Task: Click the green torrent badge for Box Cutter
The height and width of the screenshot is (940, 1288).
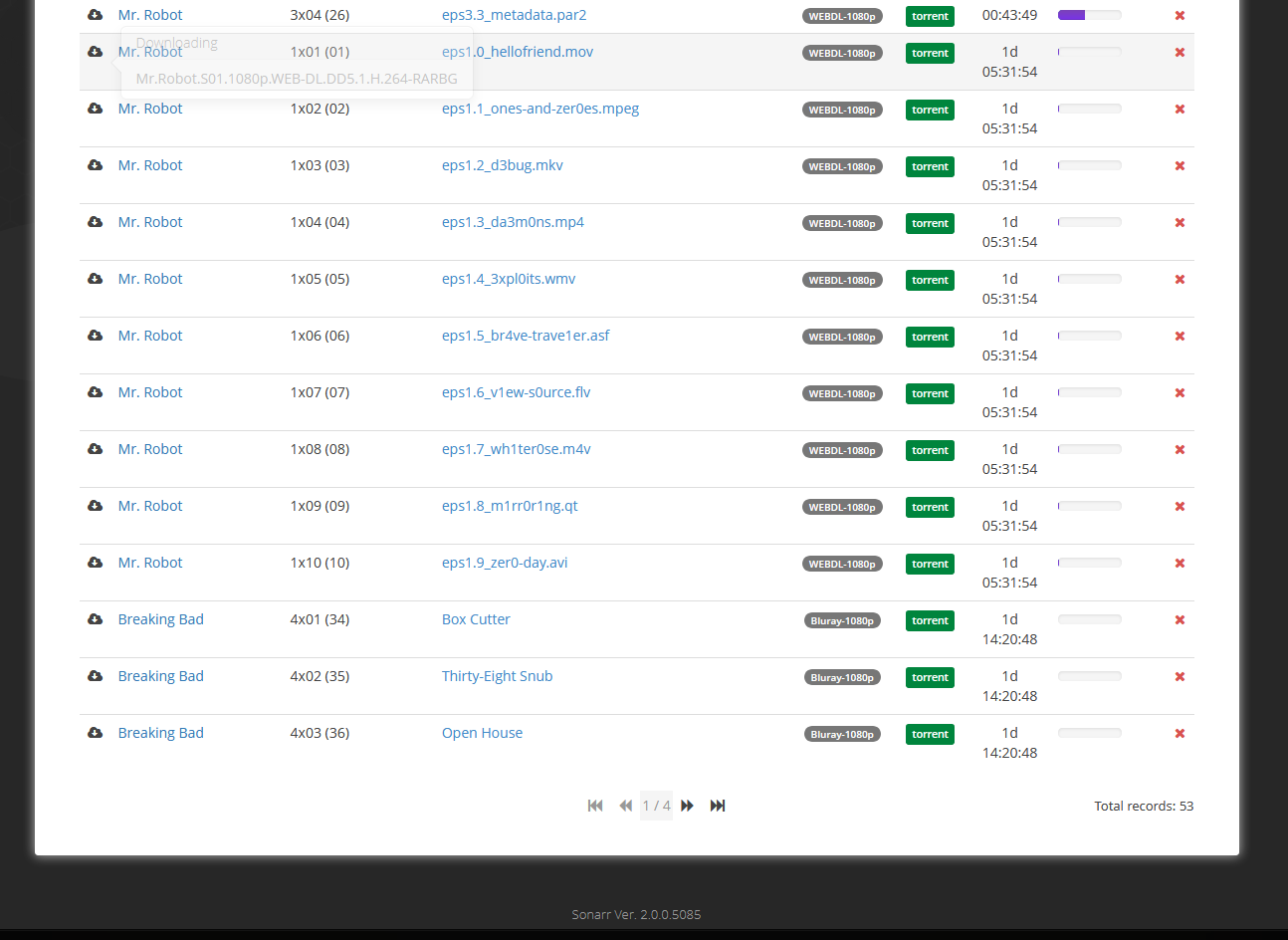Action: (x=929, y=620)
